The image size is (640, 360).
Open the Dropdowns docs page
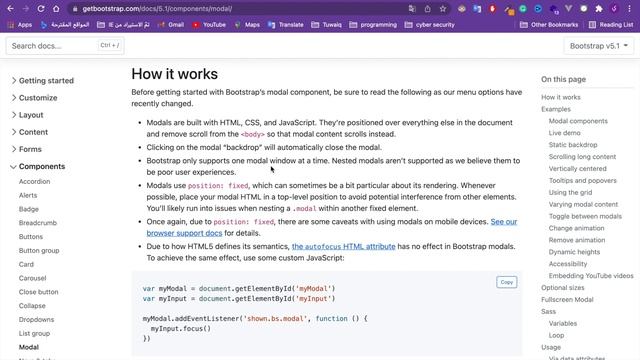(36, 320)
